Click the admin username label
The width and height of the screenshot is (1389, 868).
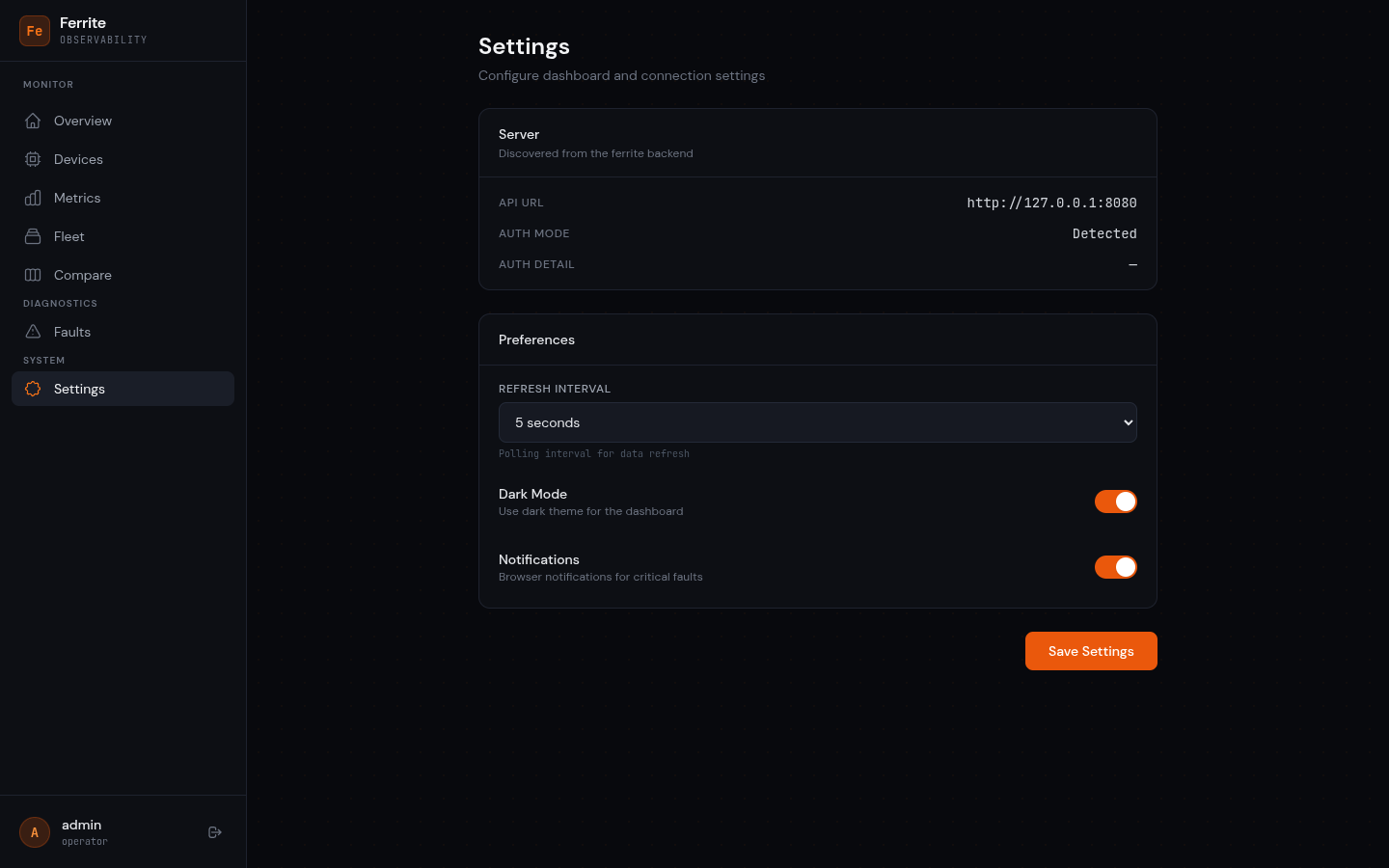81,825
